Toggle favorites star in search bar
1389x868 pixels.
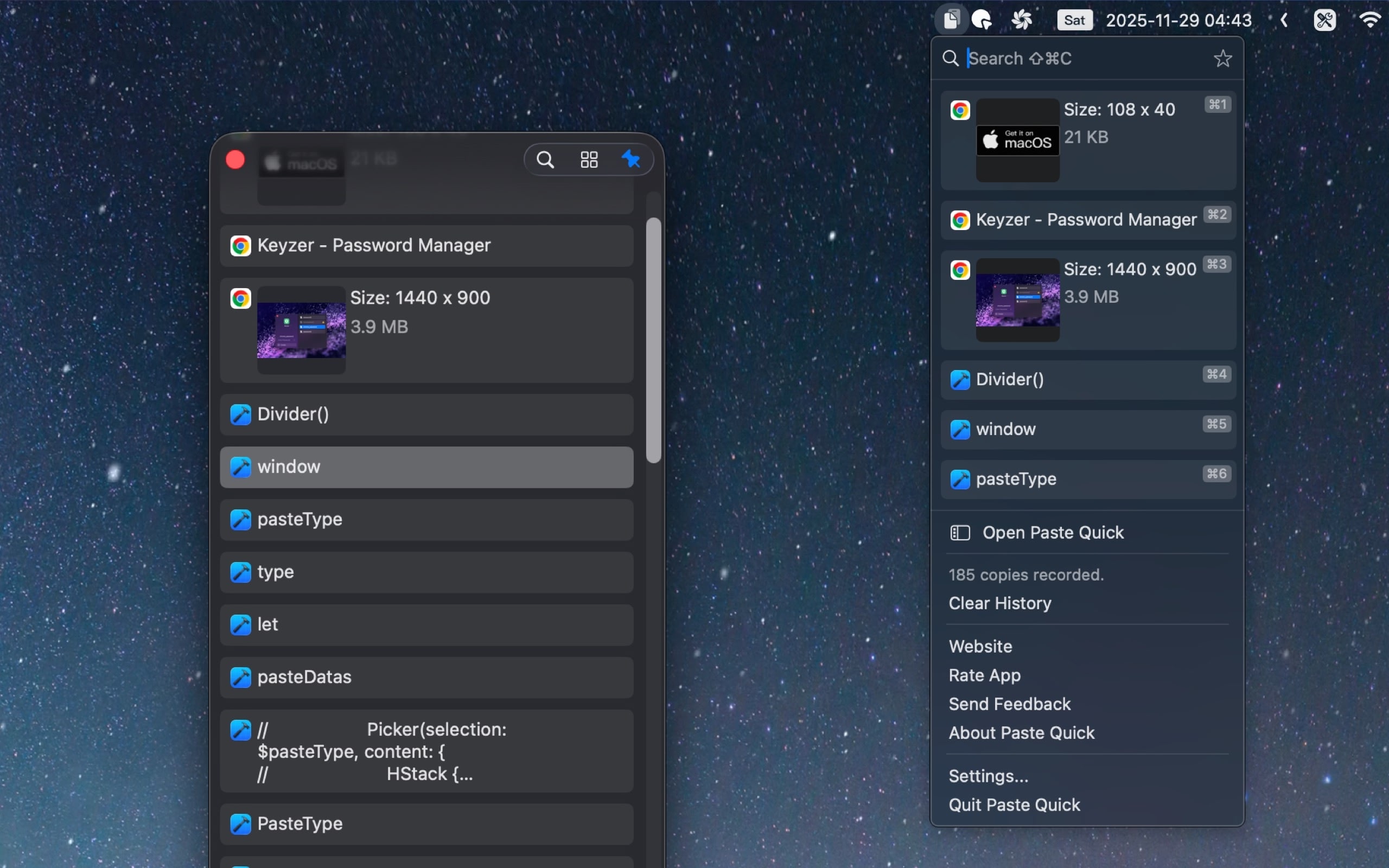click(x=1222, y=59)
